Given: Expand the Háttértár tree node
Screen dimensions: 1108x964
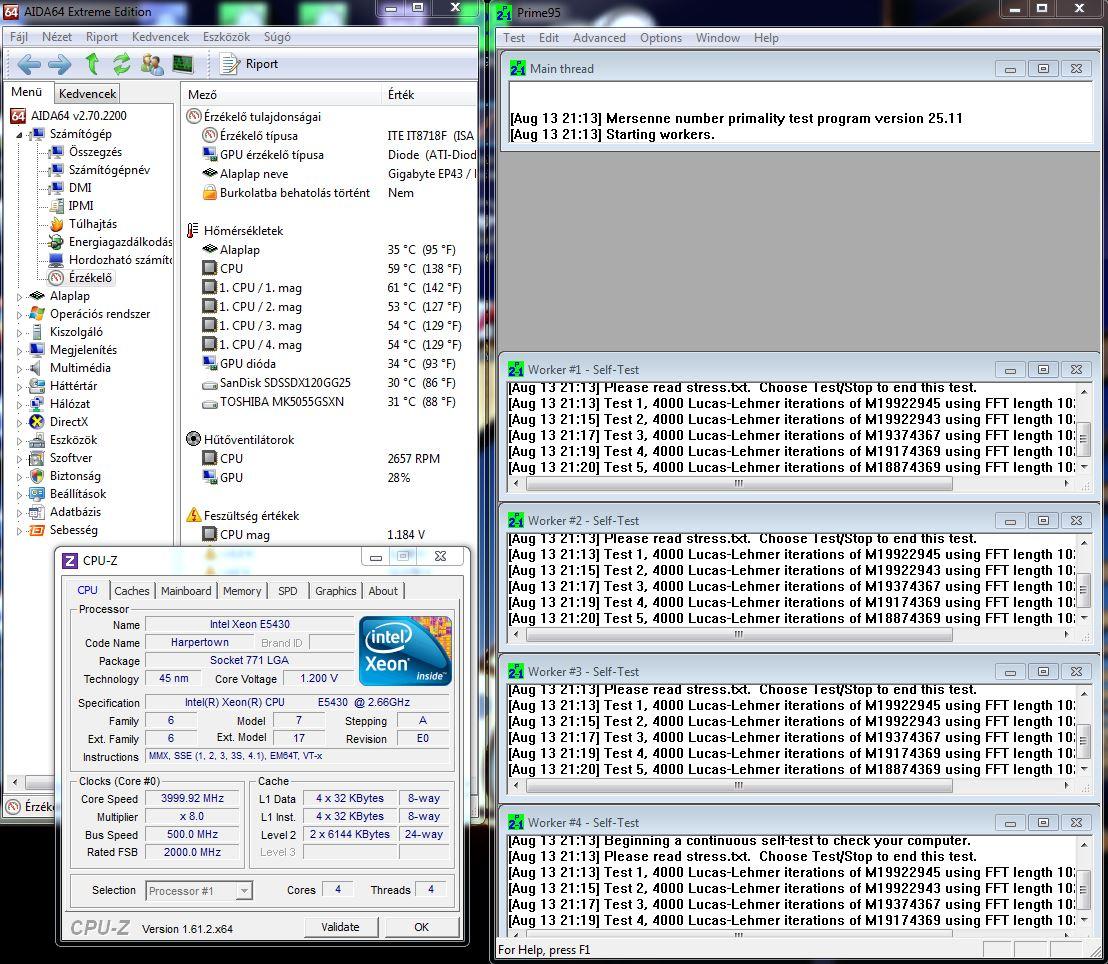Looking at the screenshot, I should 20,386.
